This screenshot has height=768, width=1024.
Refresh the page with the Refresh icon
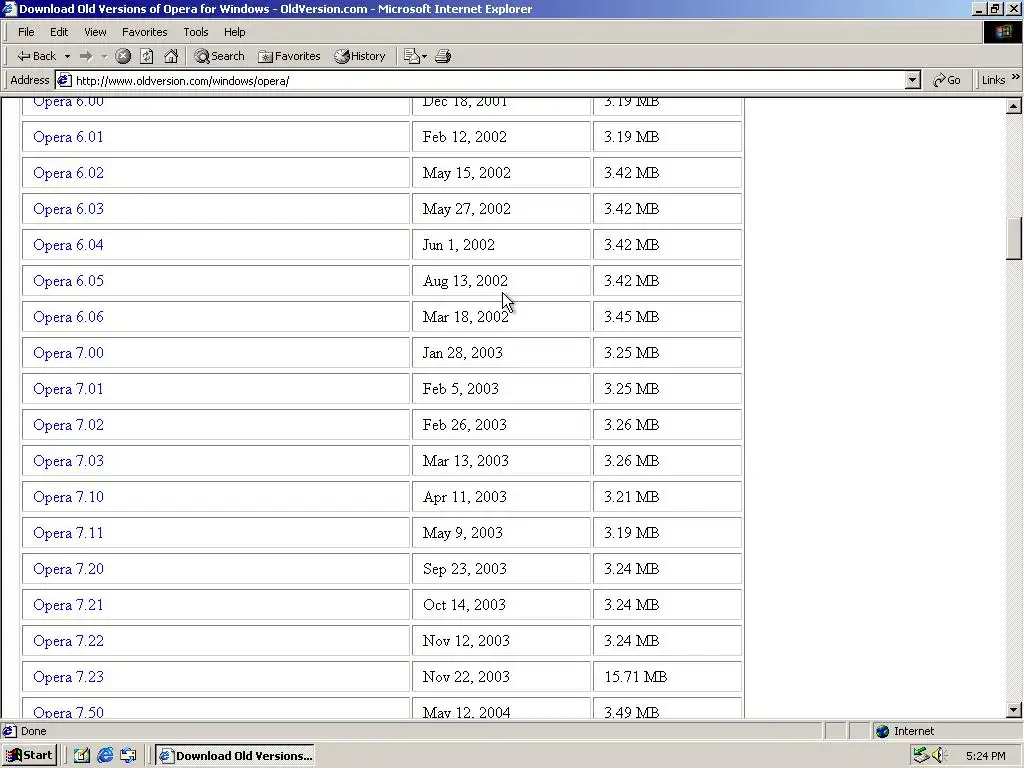point(147,56)
